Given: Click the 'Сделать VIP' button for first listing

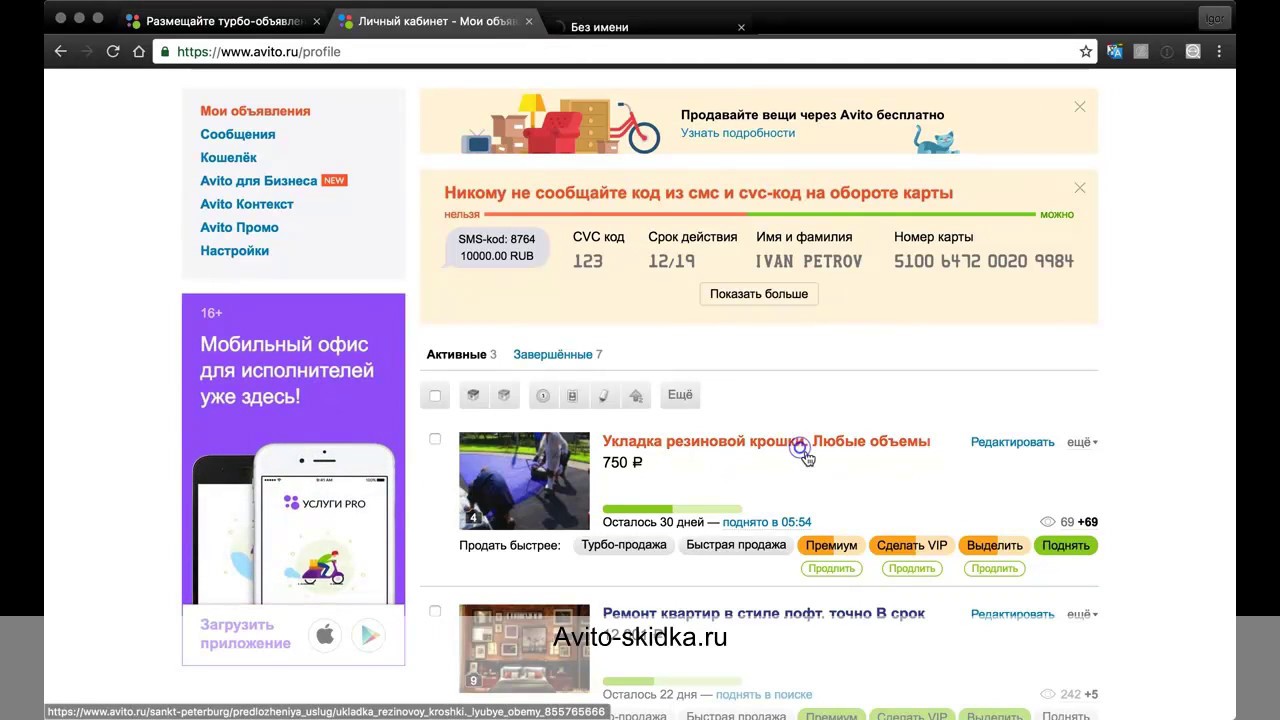Looking at the screenshot, I should tap(912, 545).
